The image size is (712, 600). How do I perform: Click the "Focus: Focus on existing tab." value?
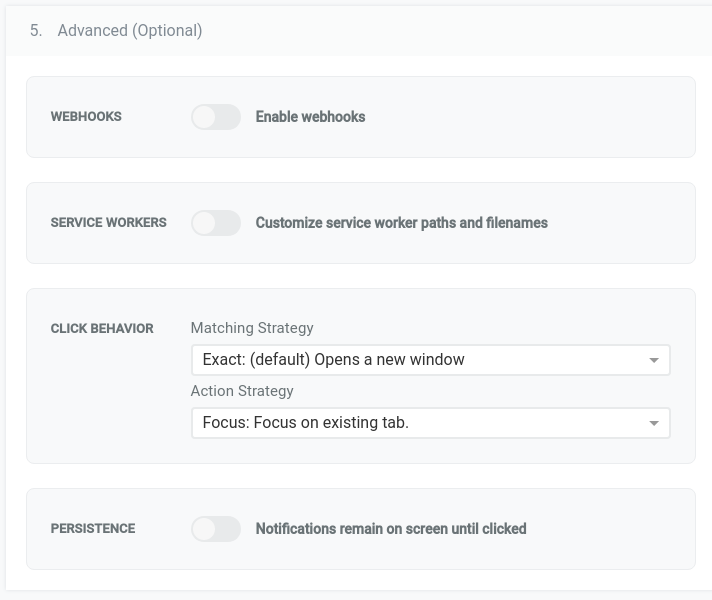(305, 423)
